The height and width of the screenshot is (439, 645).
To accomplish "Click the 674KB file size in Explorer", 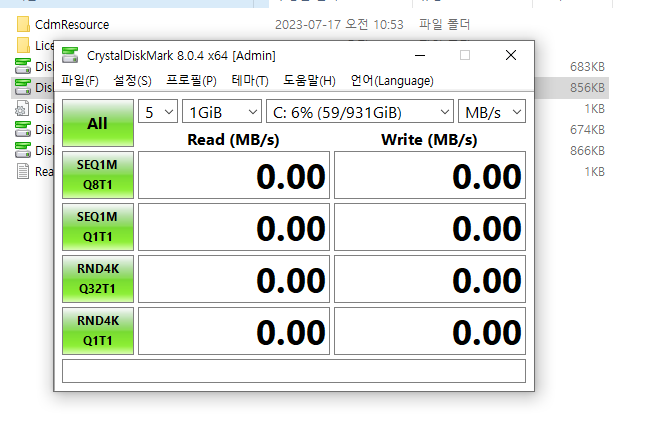I will point(587,130).
